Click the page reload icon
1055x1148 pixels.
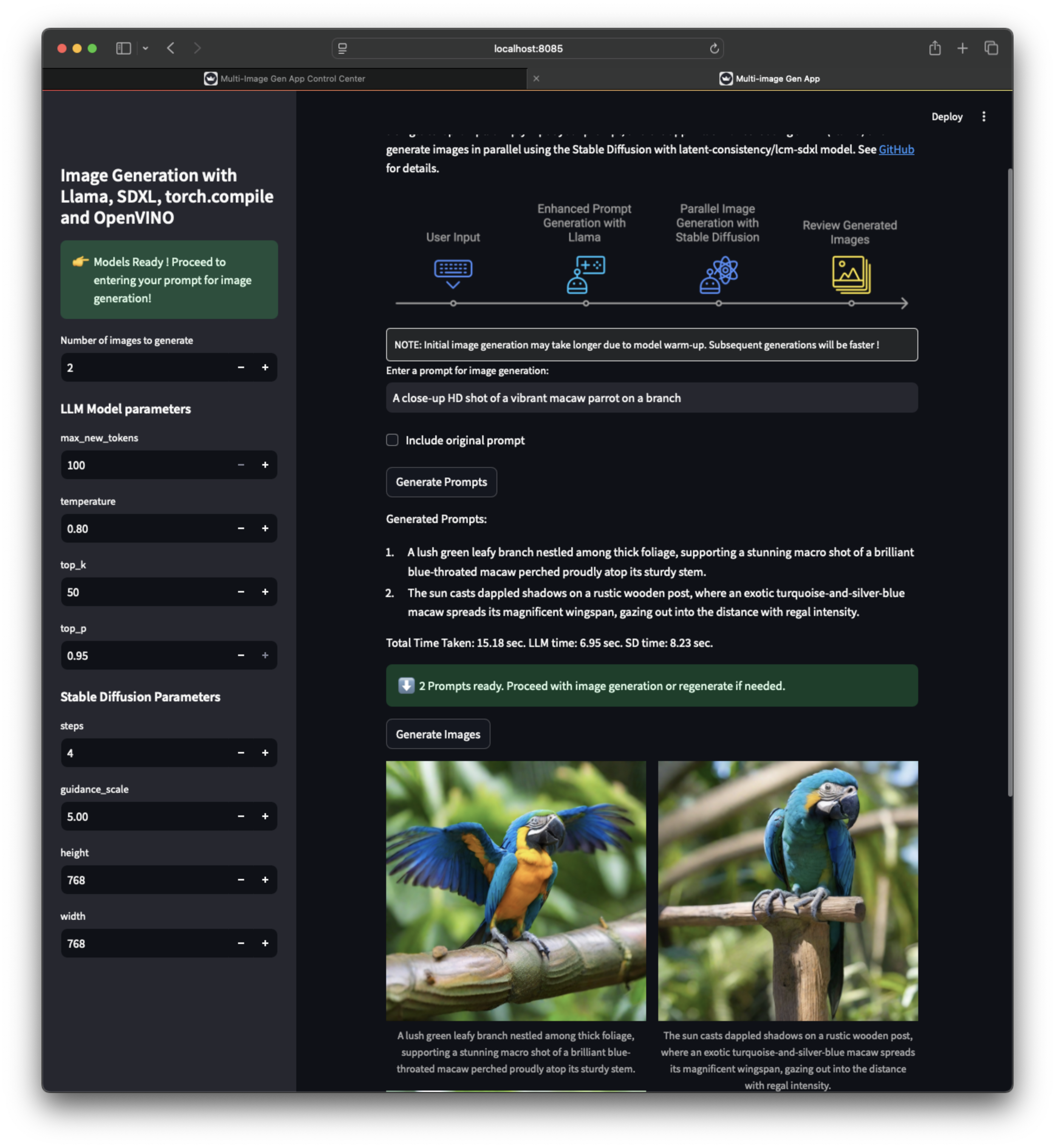click(x=714, y=48)
